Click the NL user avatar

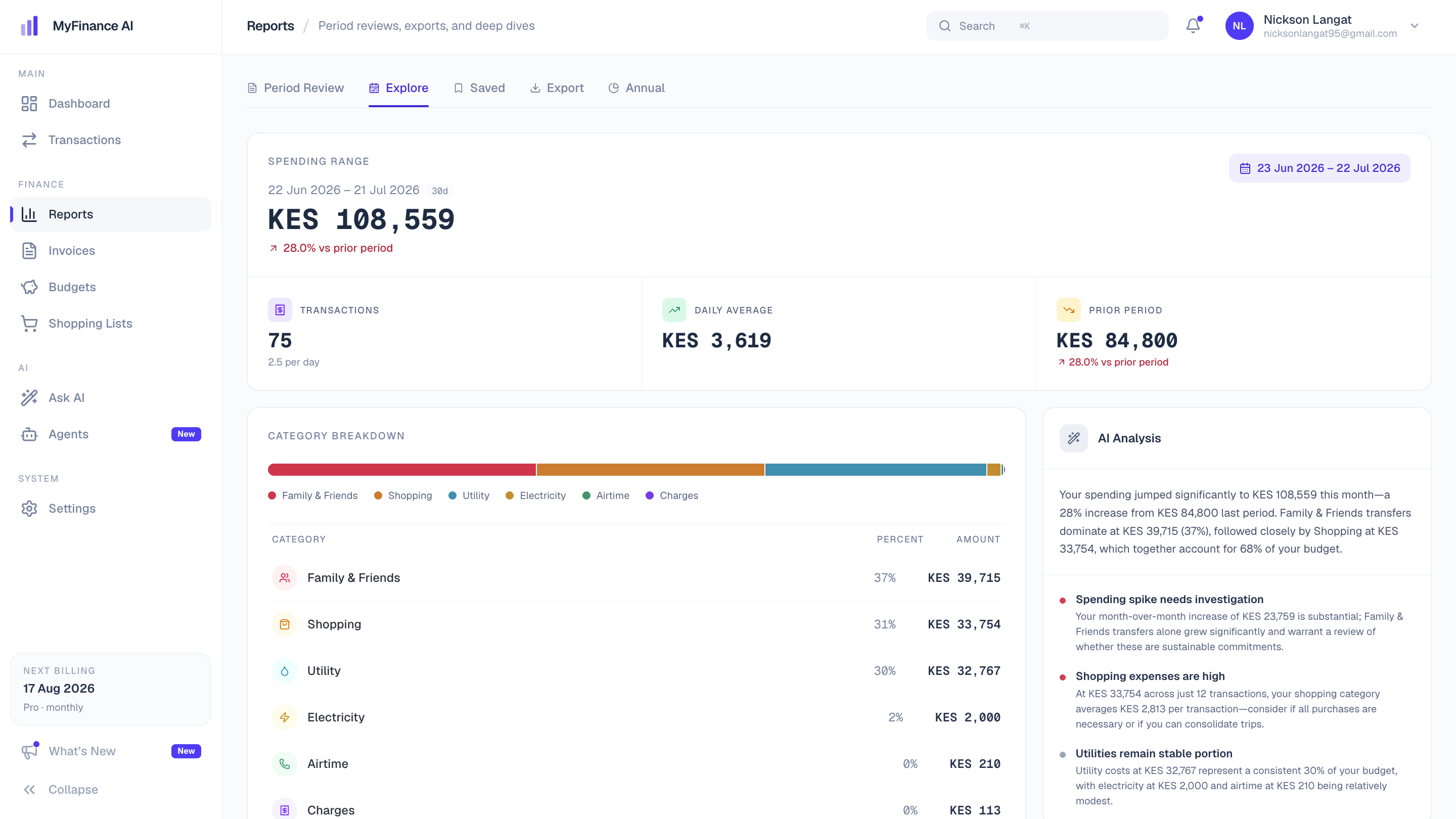[x=1239, y=26]
